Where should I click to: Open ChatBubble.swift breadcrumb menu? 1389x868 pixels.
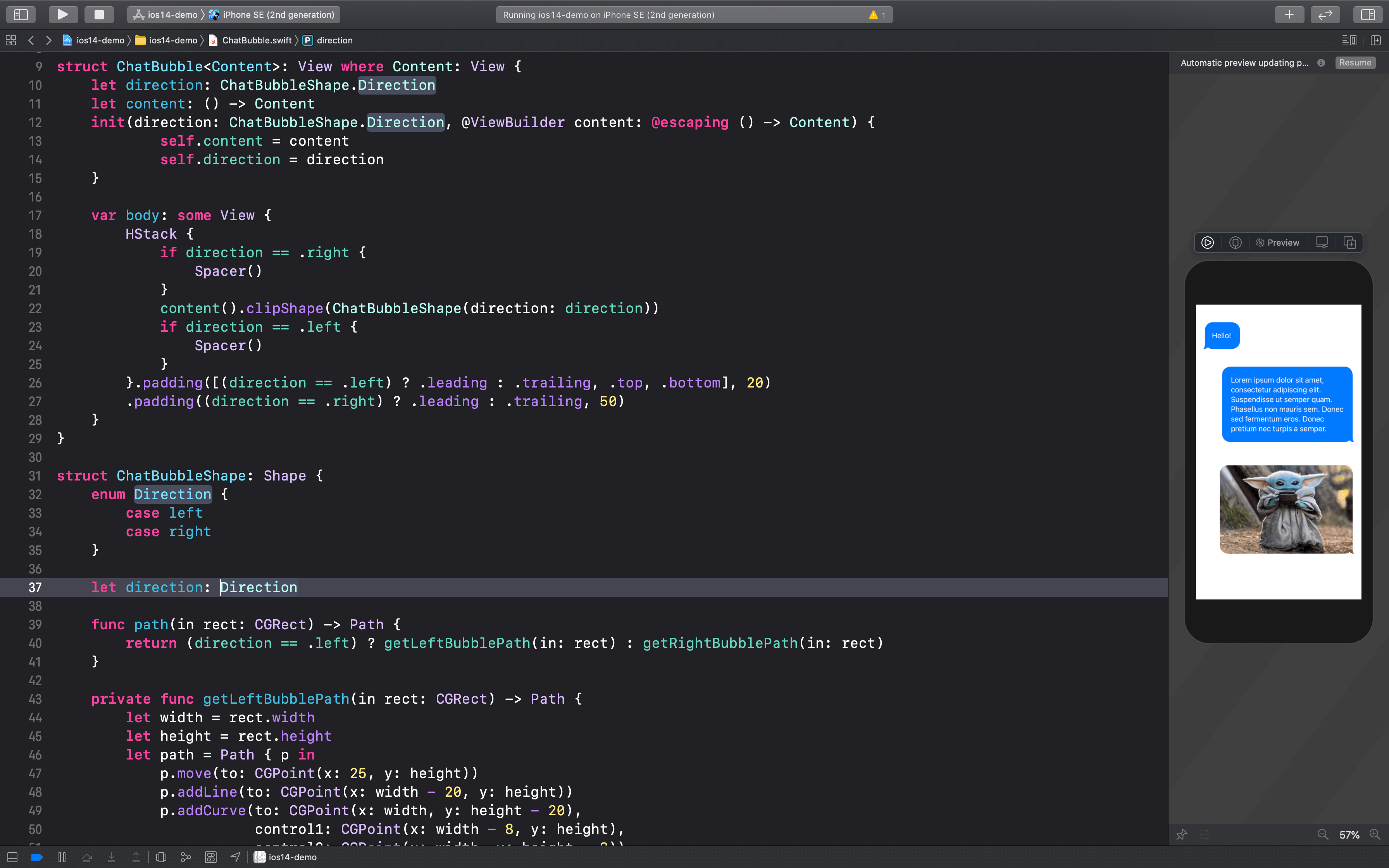point(250,40)
